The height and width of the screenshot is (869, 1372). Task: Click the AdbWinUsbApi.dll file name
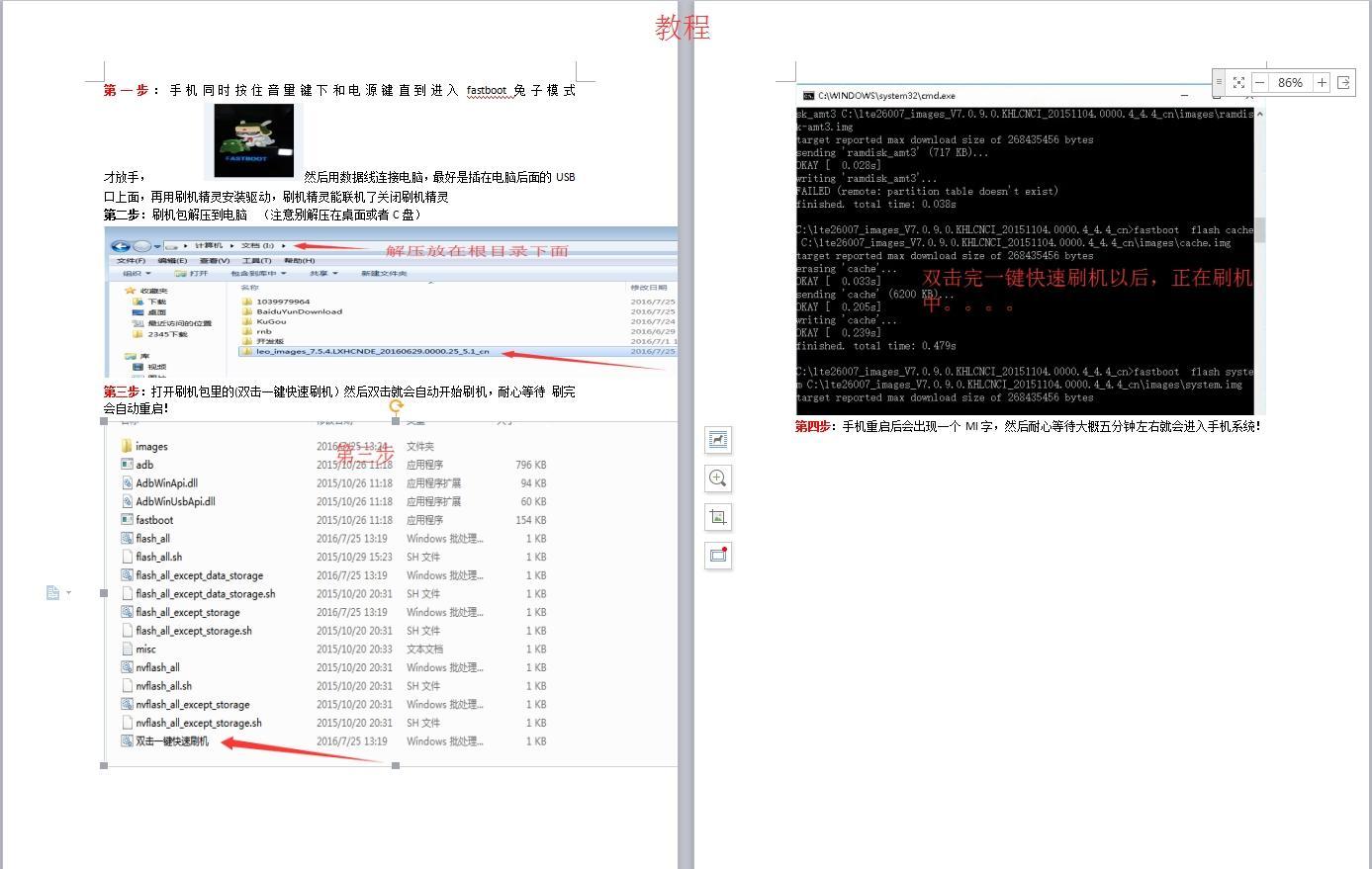pos(175,501)
